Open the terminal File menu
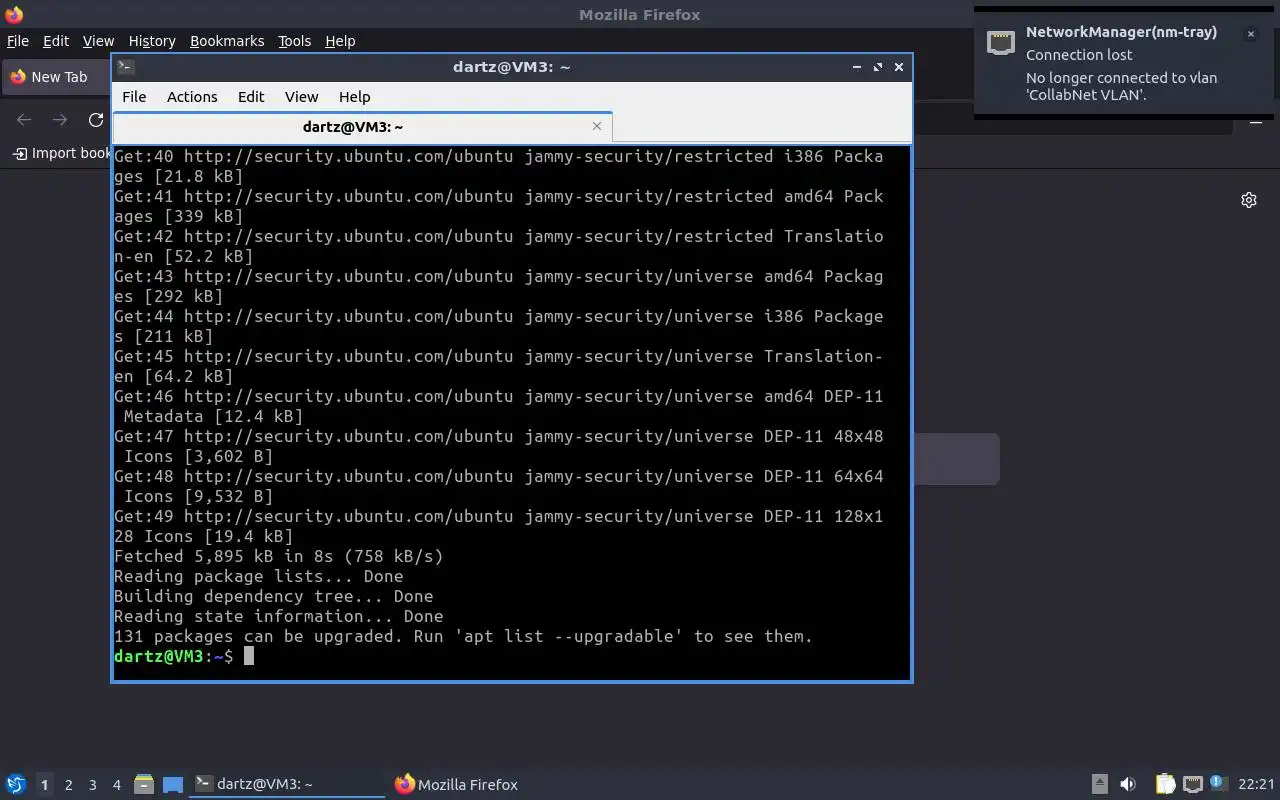 (x=134, y=97)
